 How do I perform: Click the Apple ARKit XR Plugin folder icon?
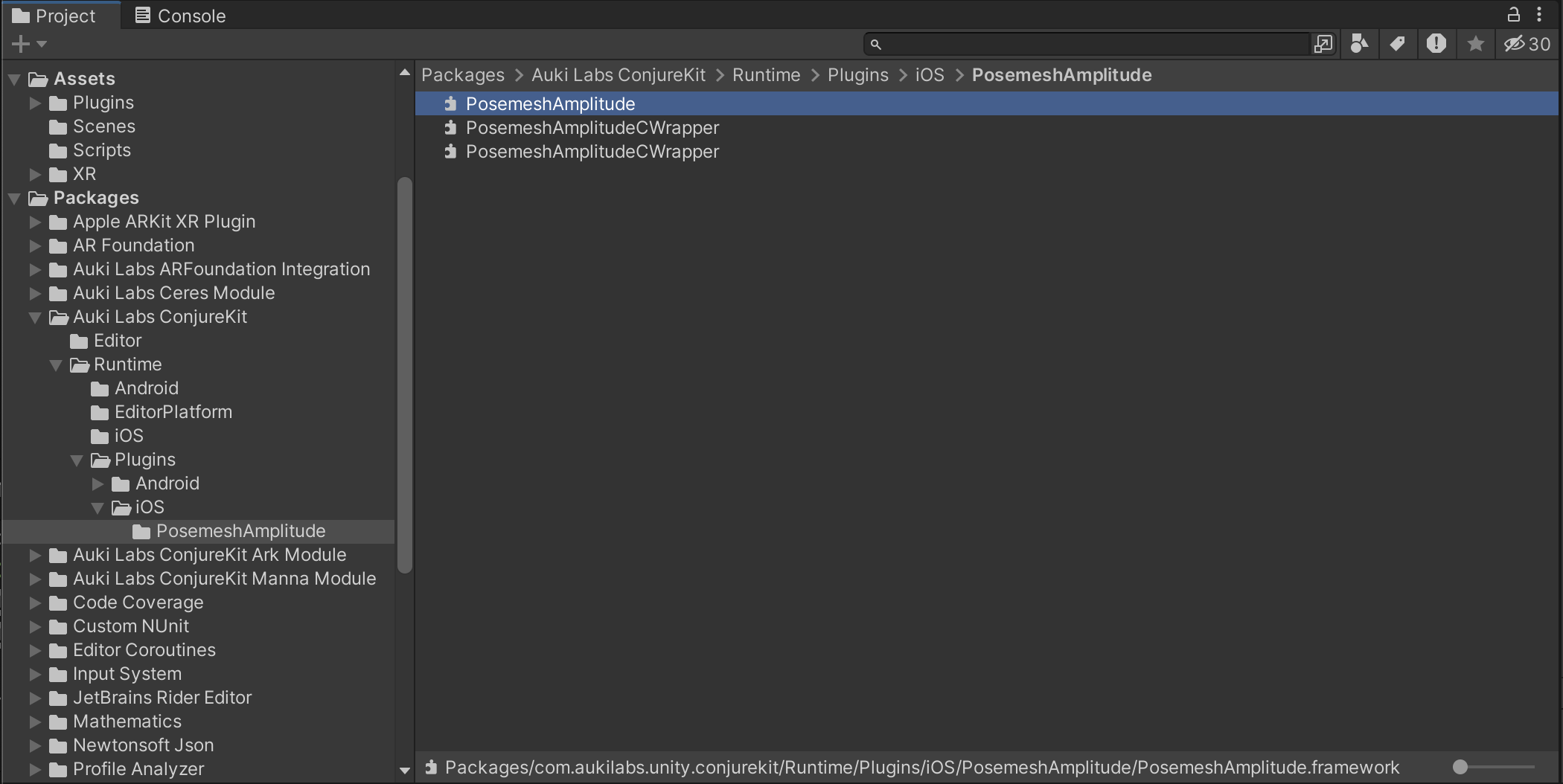click(x=58, y=222)
